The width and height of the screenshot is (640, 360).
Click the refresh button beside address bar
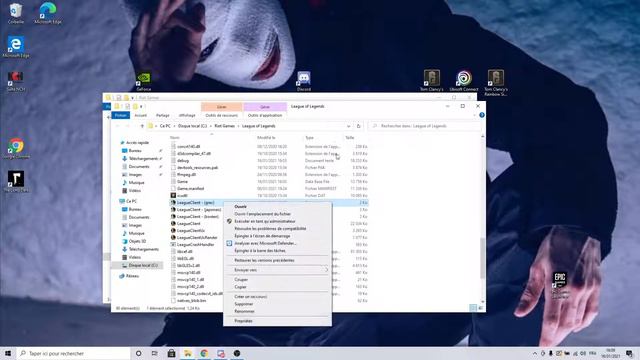[358, 126]
